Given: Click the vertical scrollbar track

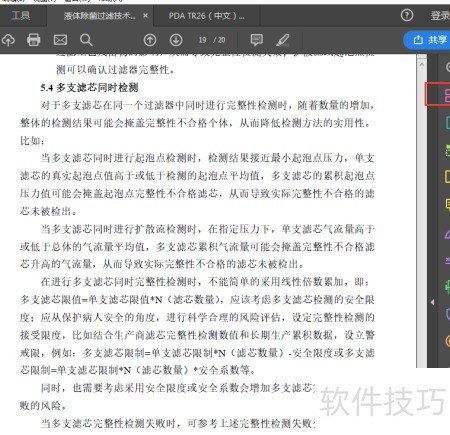Looking at the screenshot, I should (x=422, y=217).
